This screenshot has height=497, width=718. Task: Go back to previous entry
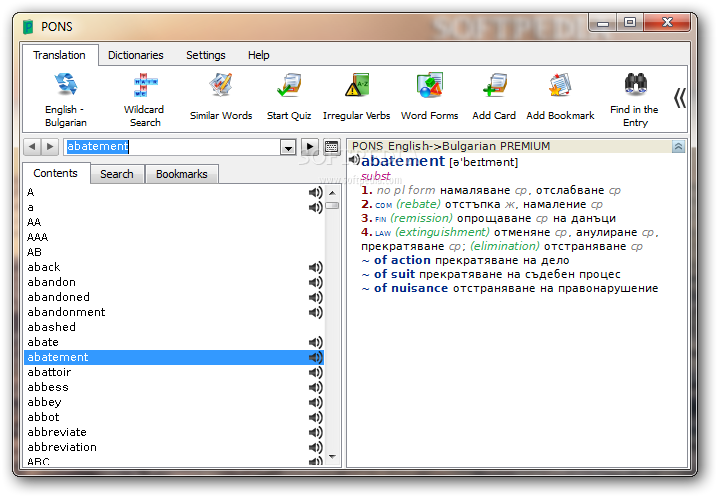click(32, 147)
